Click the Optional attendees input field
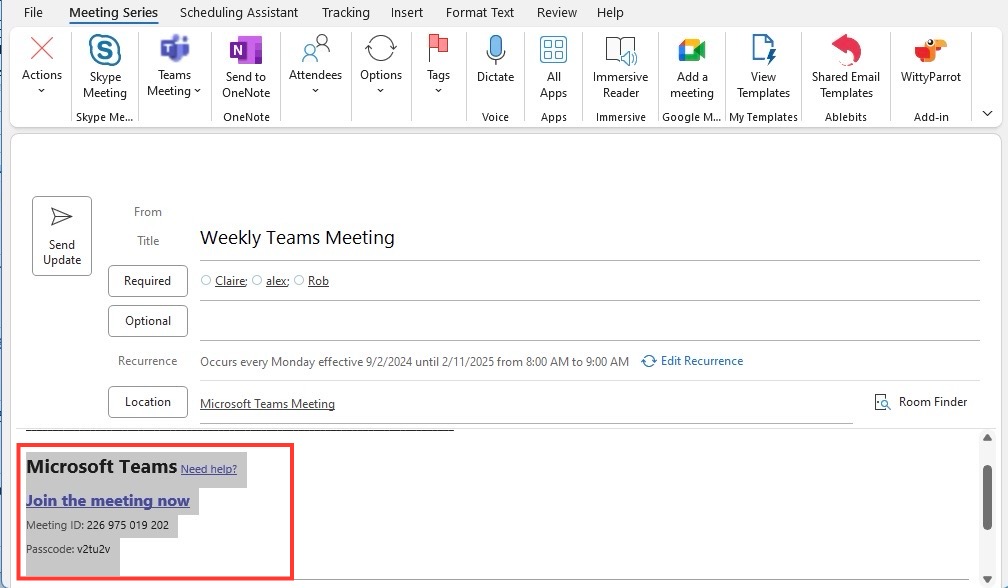Screen dimensions: 1008x588 590,321
